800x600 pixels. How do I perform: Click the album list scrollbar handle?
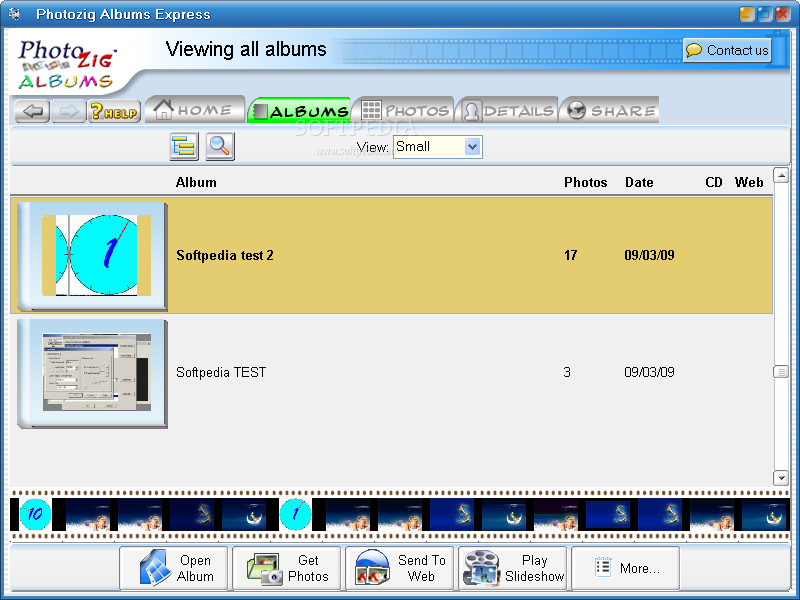(x=781, y=371)
